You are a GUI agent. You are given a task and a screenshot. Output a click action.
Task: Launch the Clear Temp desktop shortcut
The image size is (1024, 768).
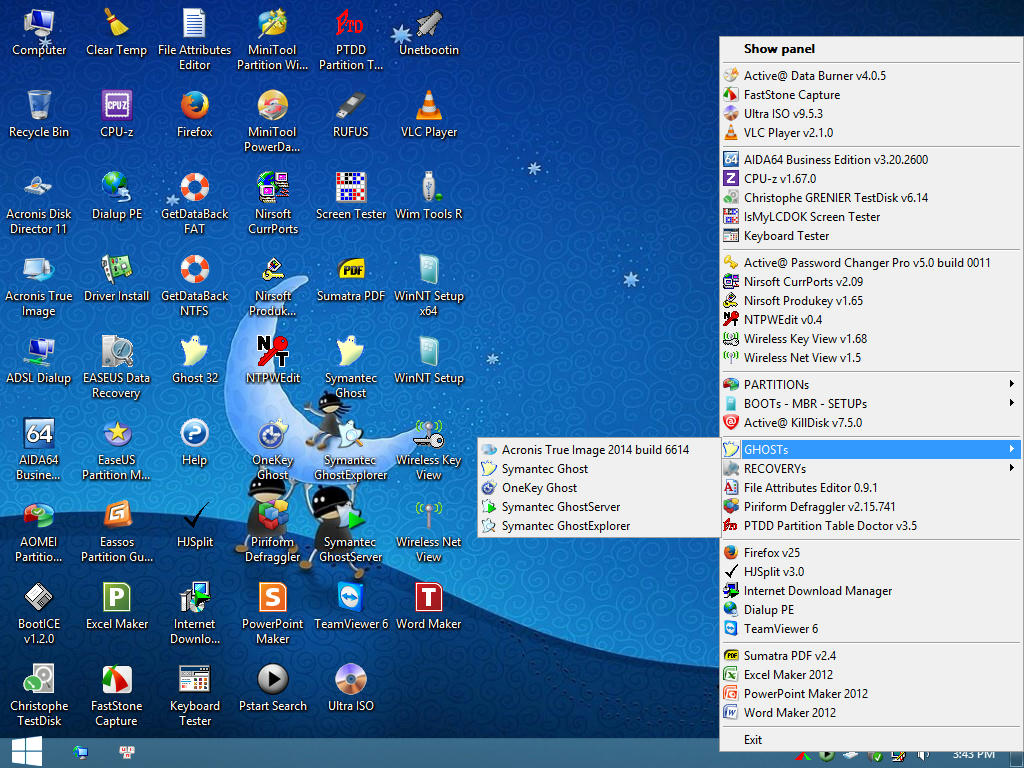[116, 33]
